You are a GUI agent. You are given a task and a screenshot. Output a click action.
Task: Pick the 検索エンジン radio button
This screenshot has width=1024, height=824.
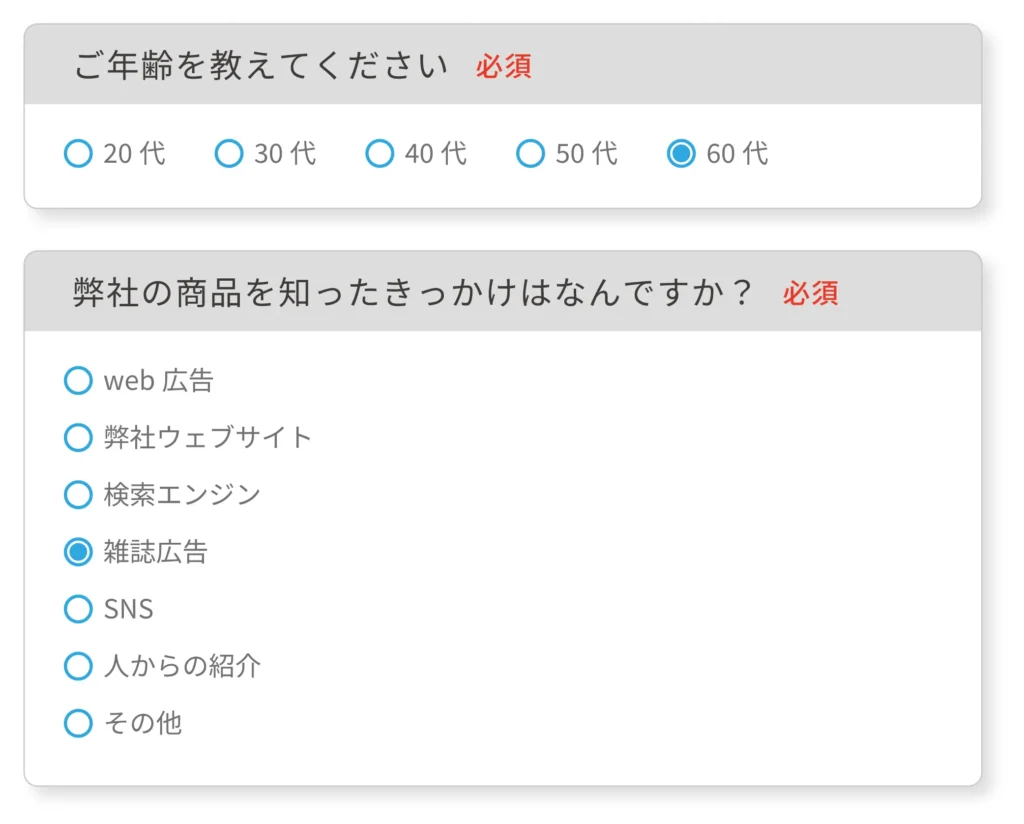(78, 495)
